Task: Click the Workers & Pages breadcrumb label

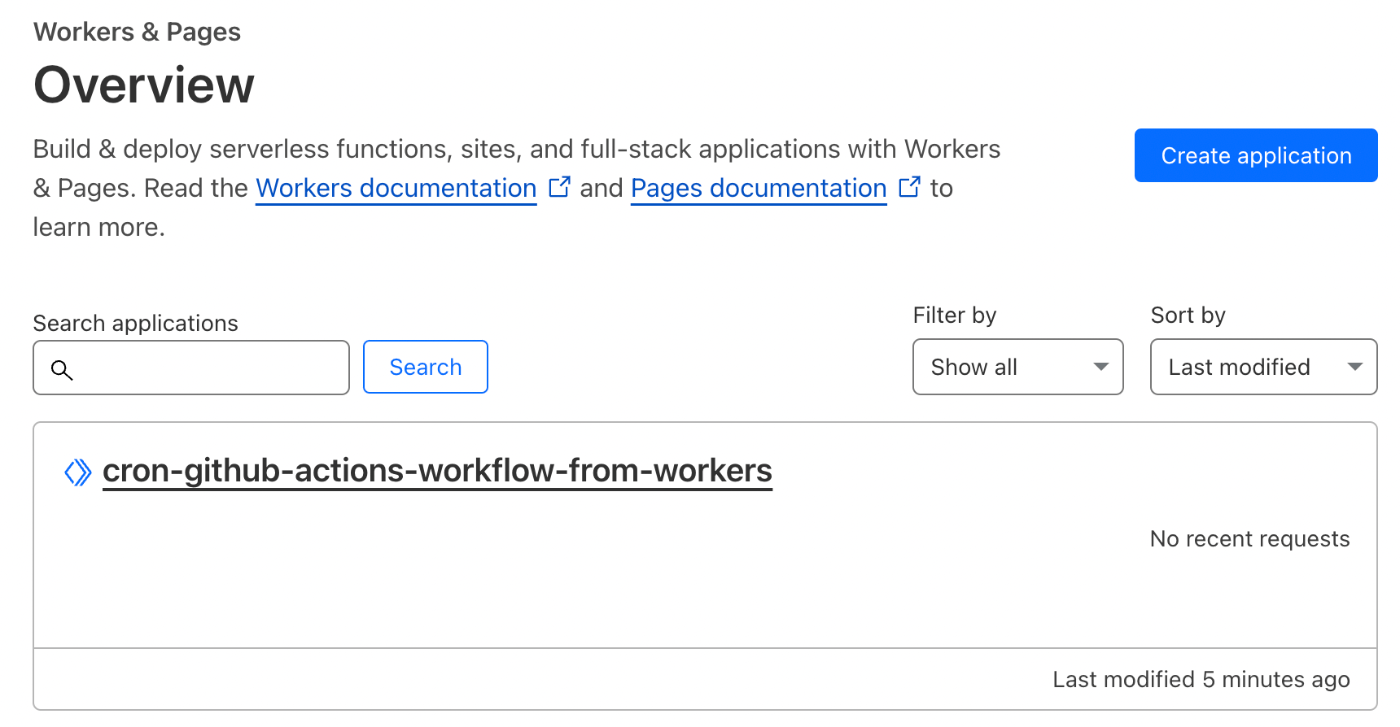Action: (137, 32)
